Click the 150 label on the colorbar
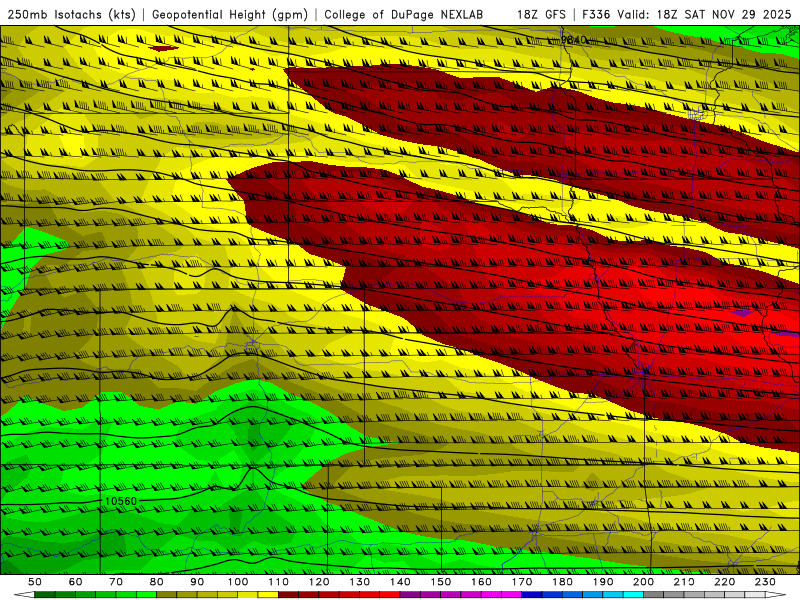 (441, 582)
